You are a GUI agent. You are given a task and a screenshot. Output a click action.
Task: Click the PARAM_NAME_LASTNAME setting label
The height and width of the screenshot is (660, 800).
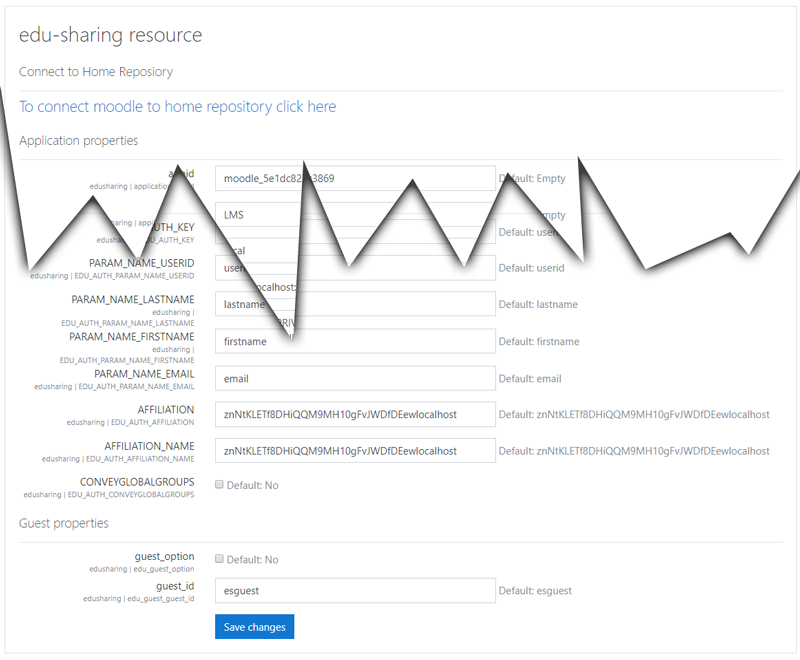point(132,300)
